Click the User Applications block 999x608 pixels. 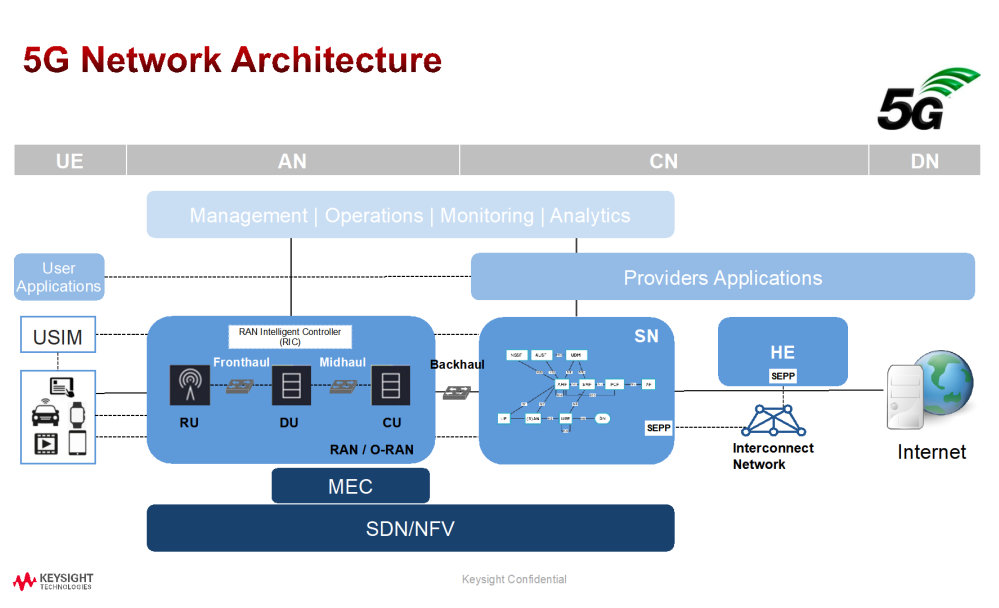click(59, 277)
